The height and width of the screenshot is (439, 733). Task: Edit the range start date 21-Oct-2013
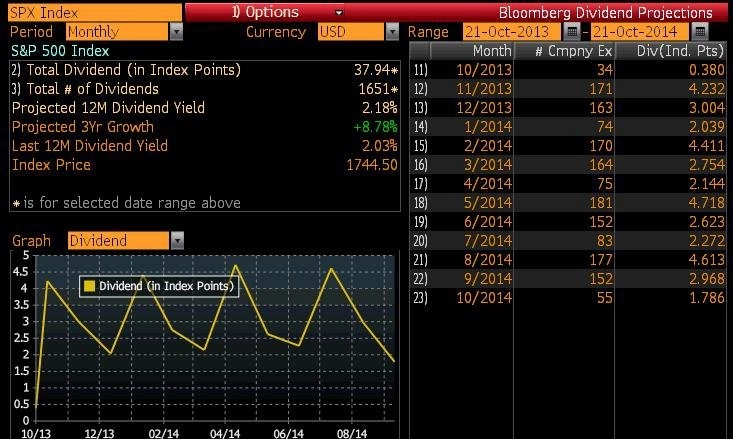(x=511, y=32)
